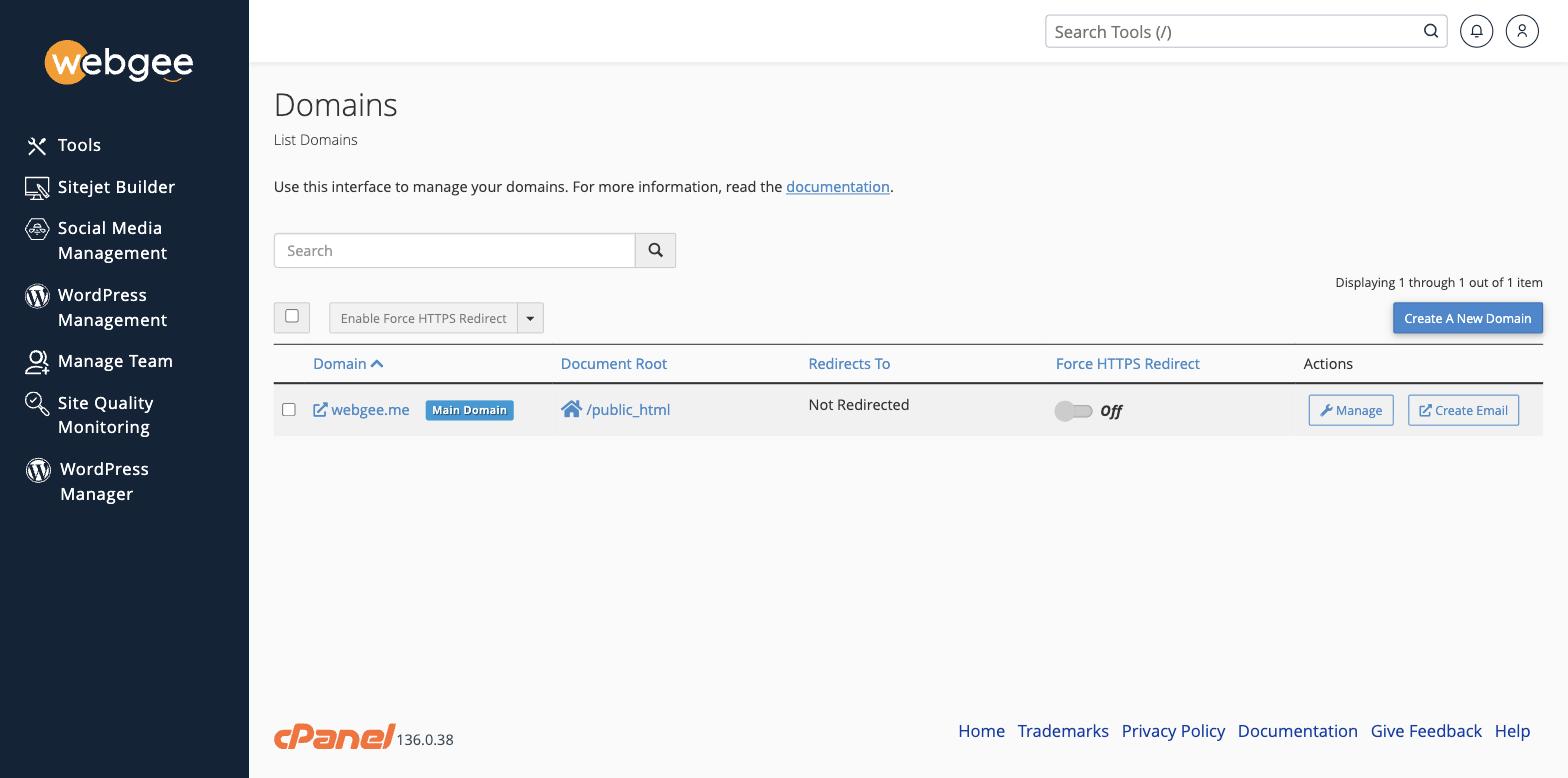Check the webgee.me row checkbox
This screenshot has width=1568, height=778.
289,409
